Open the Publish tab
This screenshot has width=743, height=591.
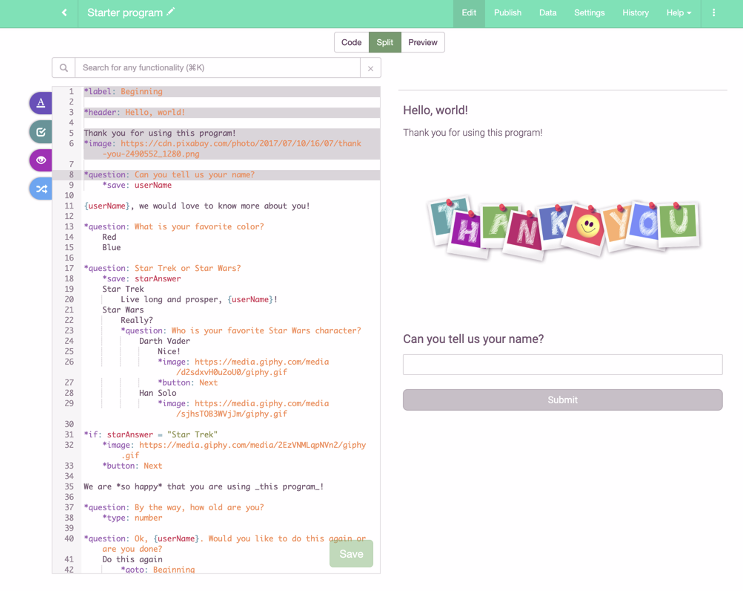tap(508, 13)
